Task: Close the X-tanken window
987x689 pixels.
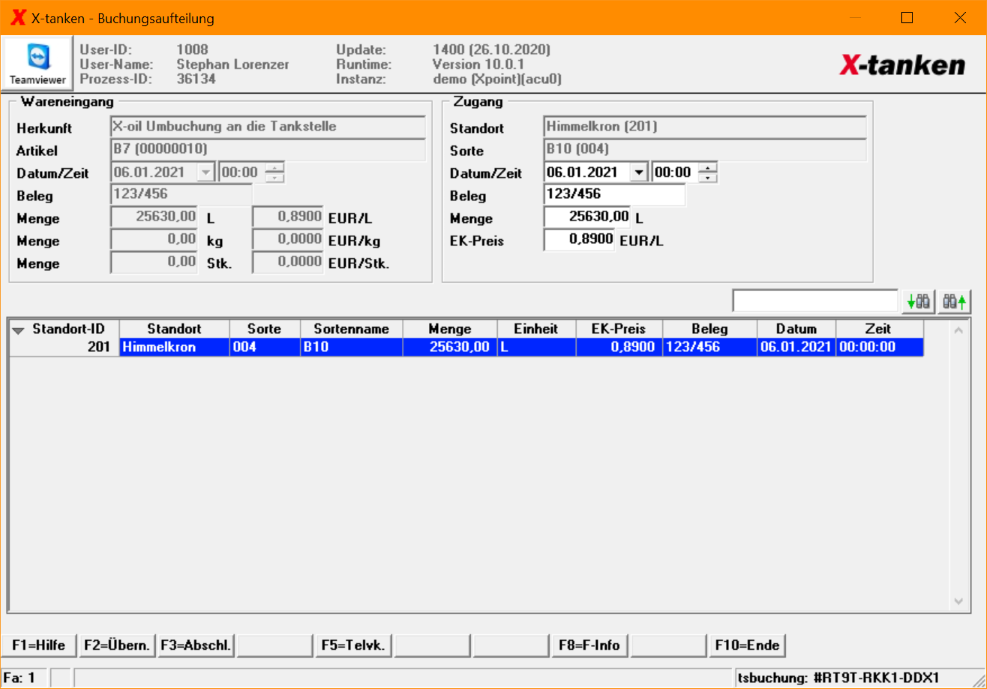Action: (960, 18)
